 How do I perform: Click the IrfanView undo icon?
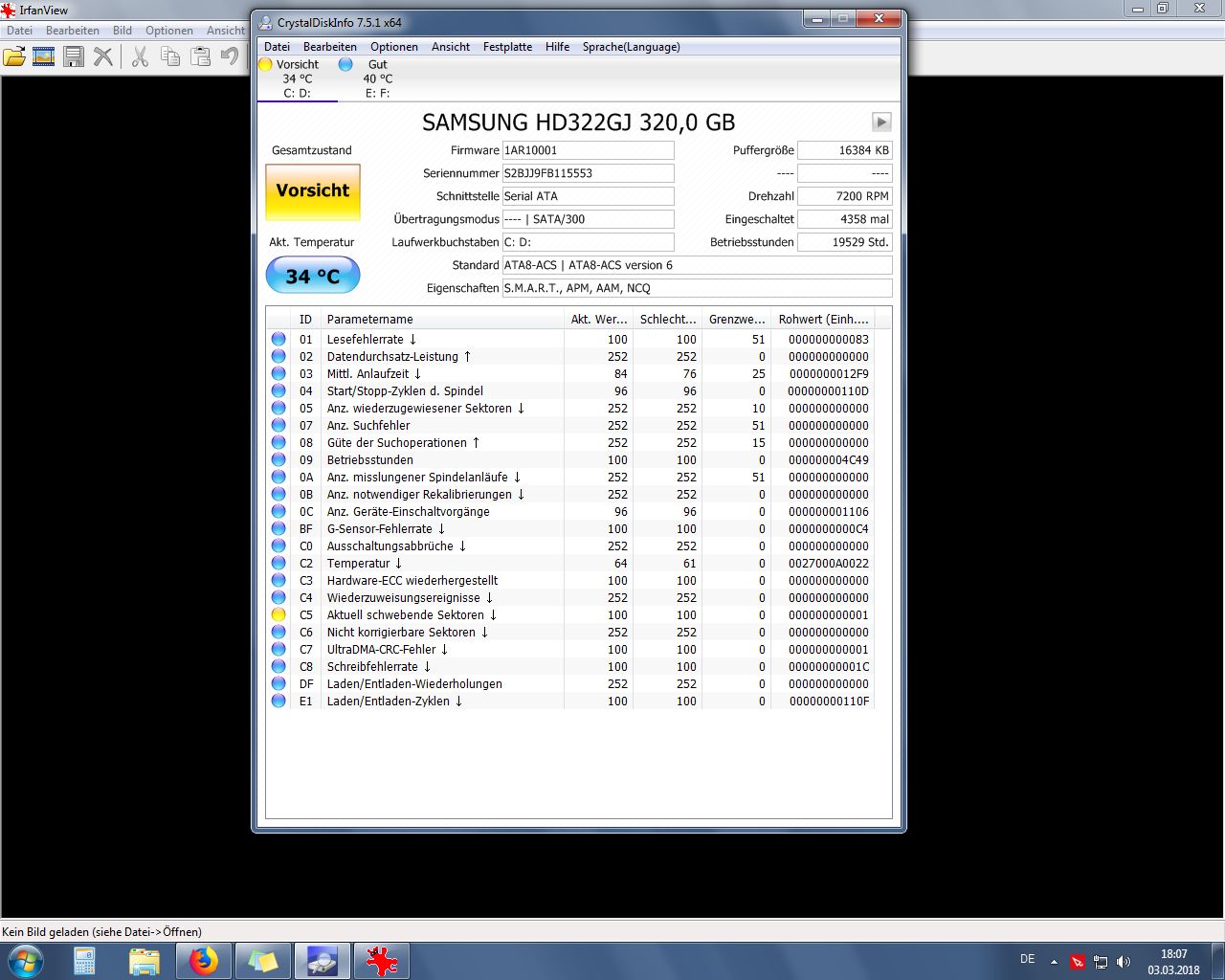230,57
